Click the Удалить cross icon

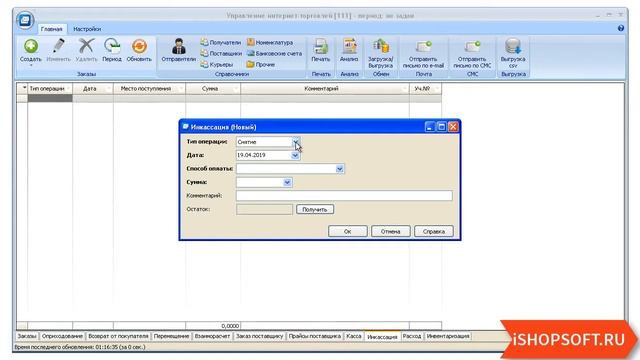[x=87, y=46]
